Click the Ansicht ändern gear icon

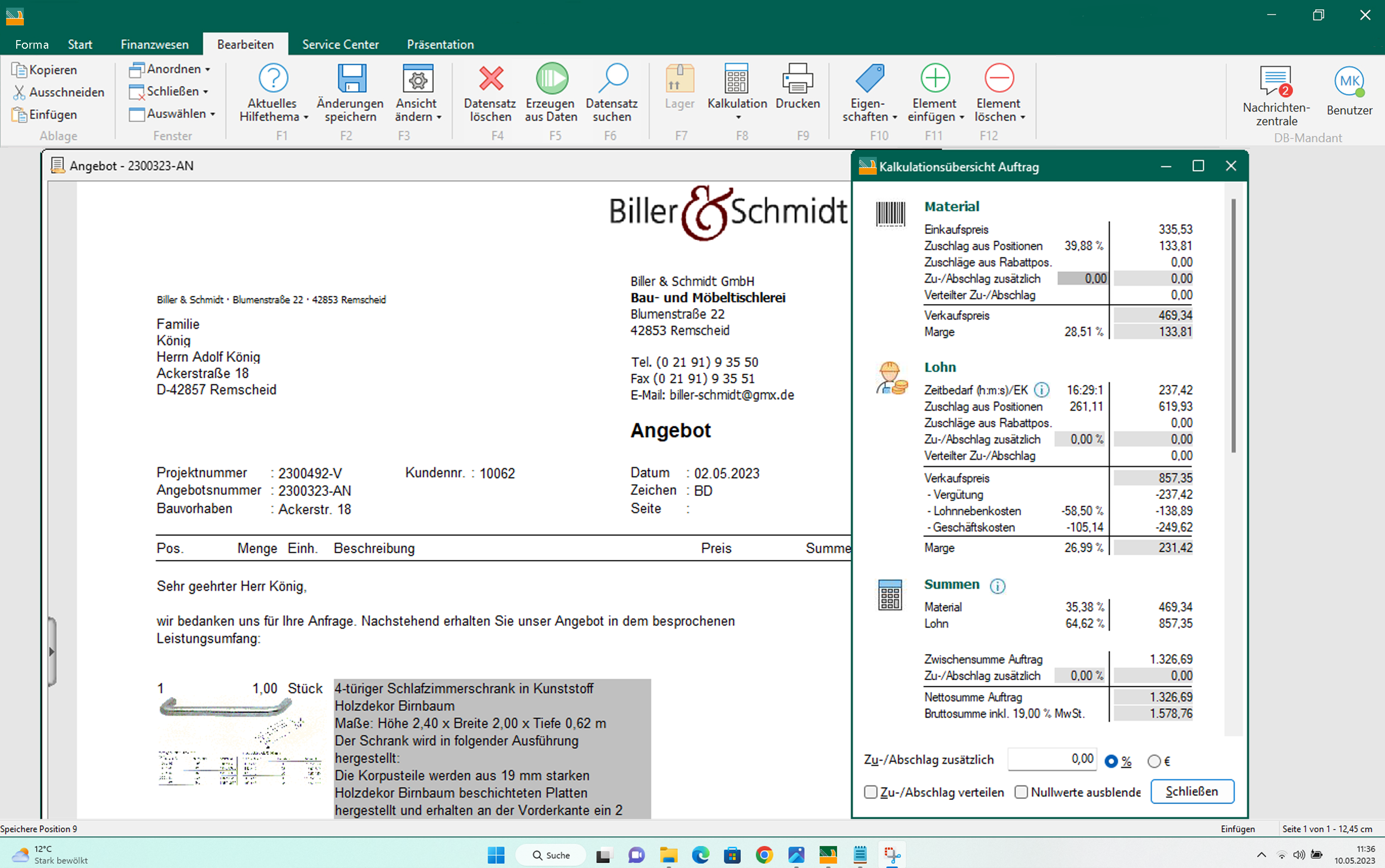(x=417, y=78)
